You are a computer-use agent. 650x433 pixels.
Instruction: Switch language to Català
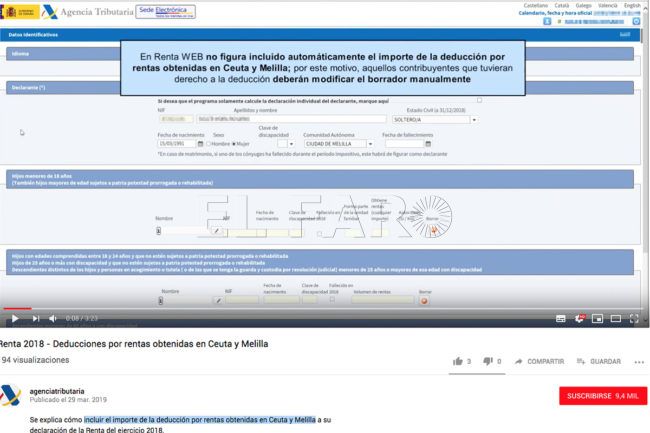562,5
